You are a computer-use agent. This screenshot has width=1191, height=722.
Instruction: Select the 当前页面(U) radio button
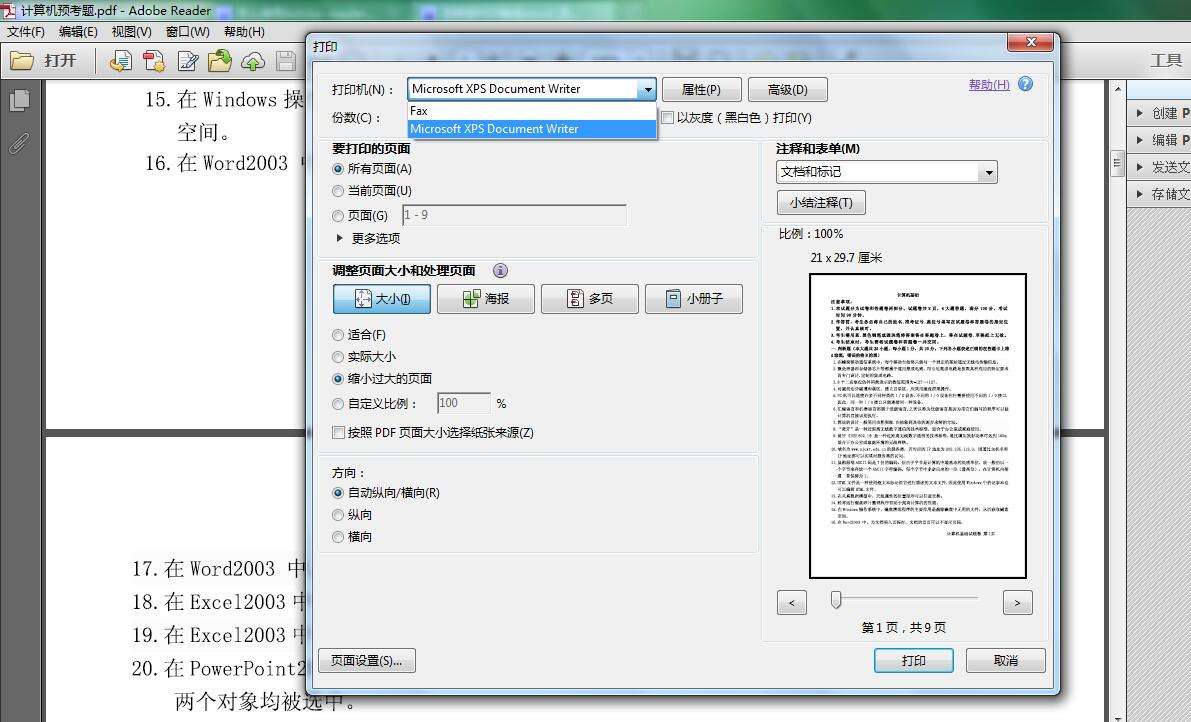coord(338,191)
